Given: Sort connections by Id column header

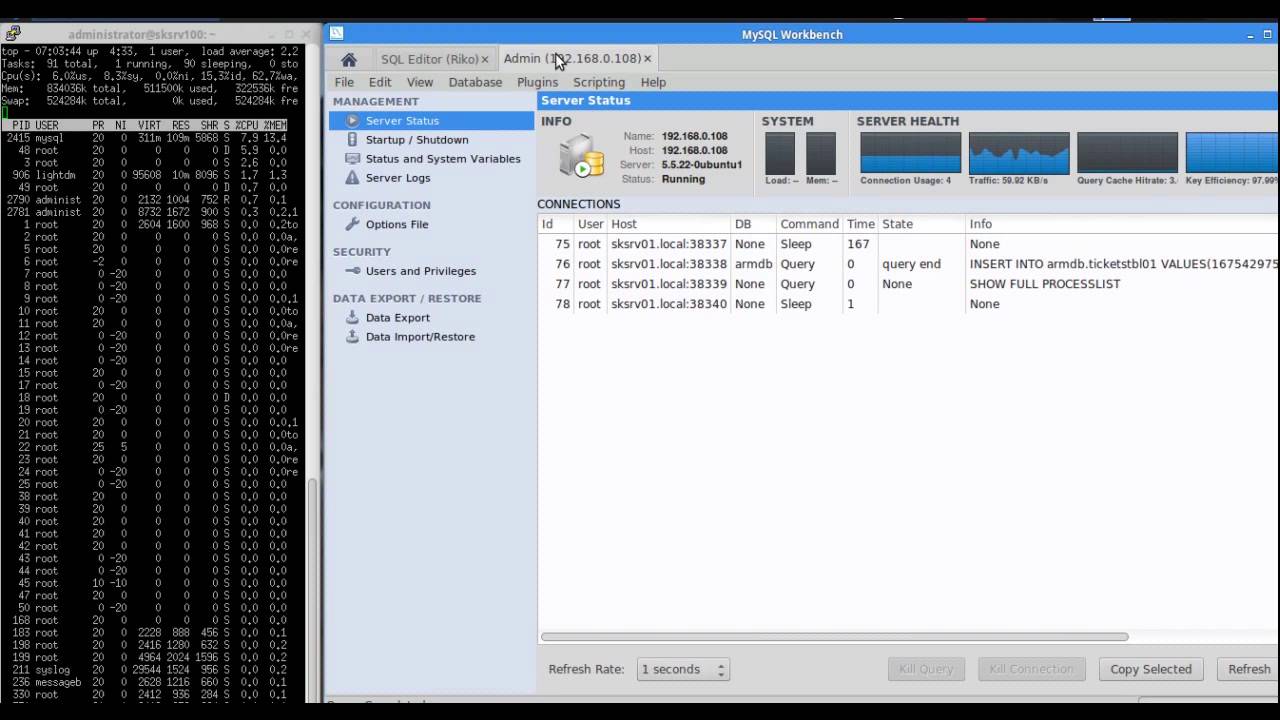Looking at the screenshot, I should (555, 224).
